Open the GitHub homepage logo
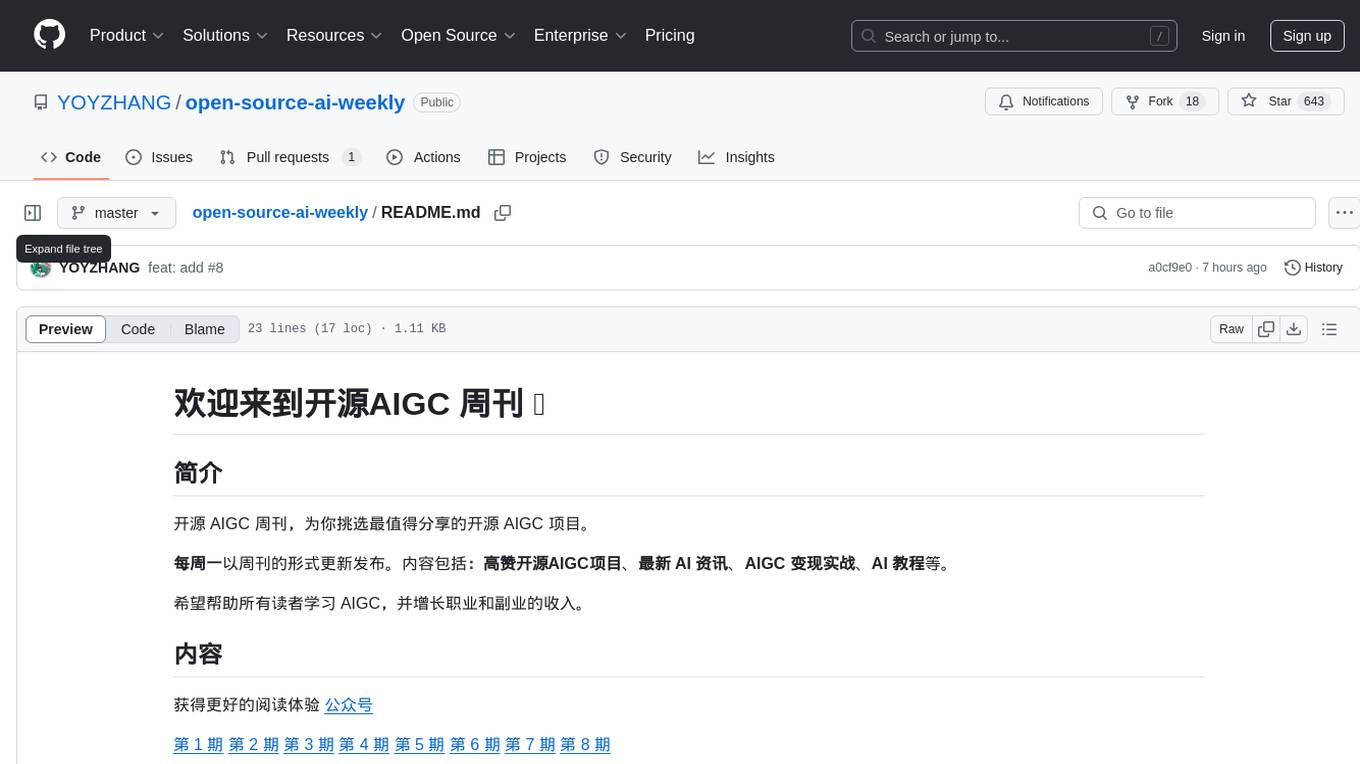1360x764 pixels. point(50,35)
